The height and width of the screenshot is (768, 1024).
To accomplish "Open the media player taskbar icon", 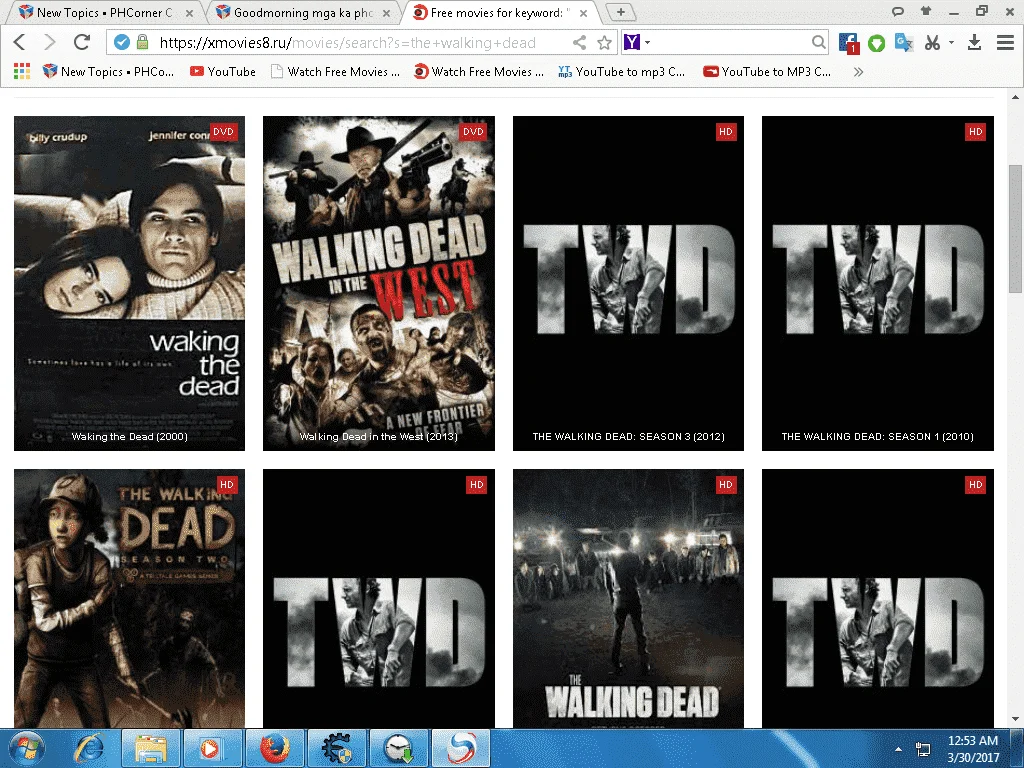I will 212,748.
